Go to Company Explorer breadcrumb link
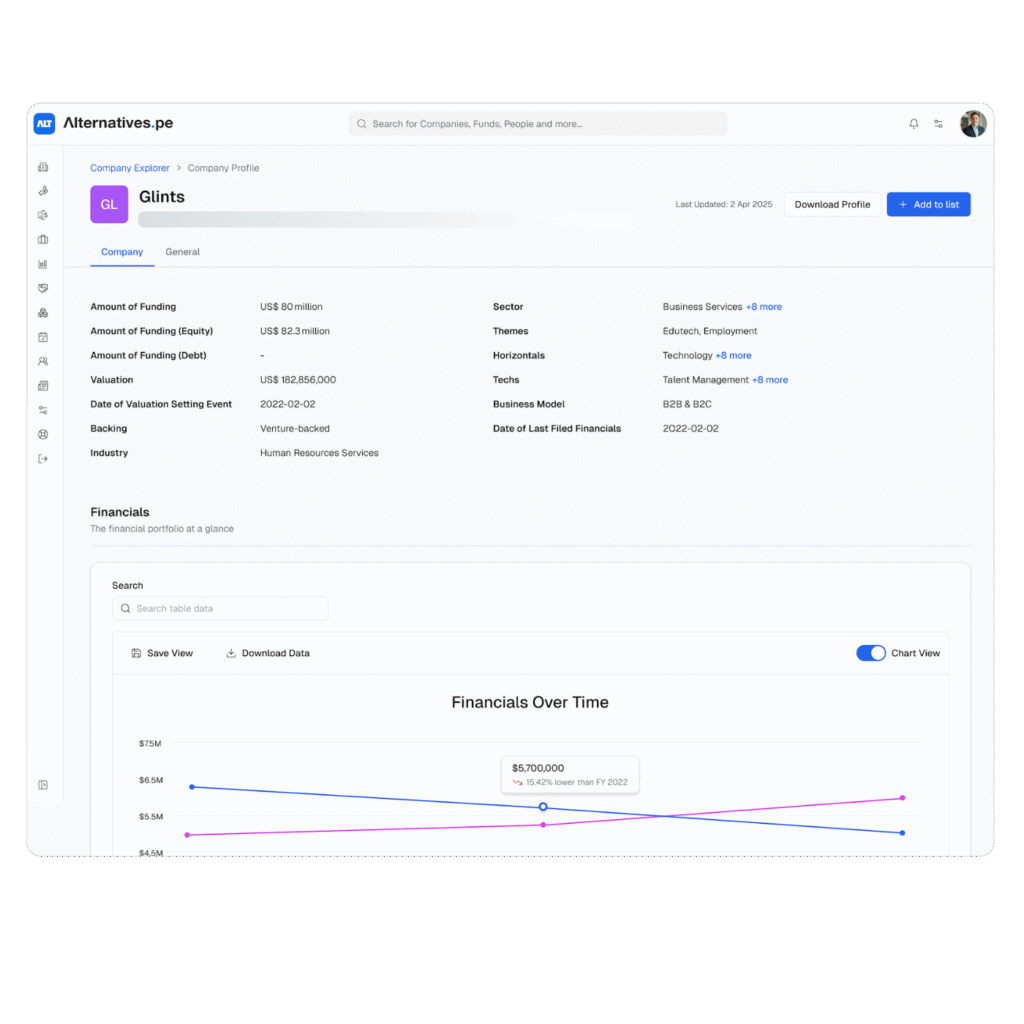Screen dimensions: 1024x1024 [x=130, y=168]
